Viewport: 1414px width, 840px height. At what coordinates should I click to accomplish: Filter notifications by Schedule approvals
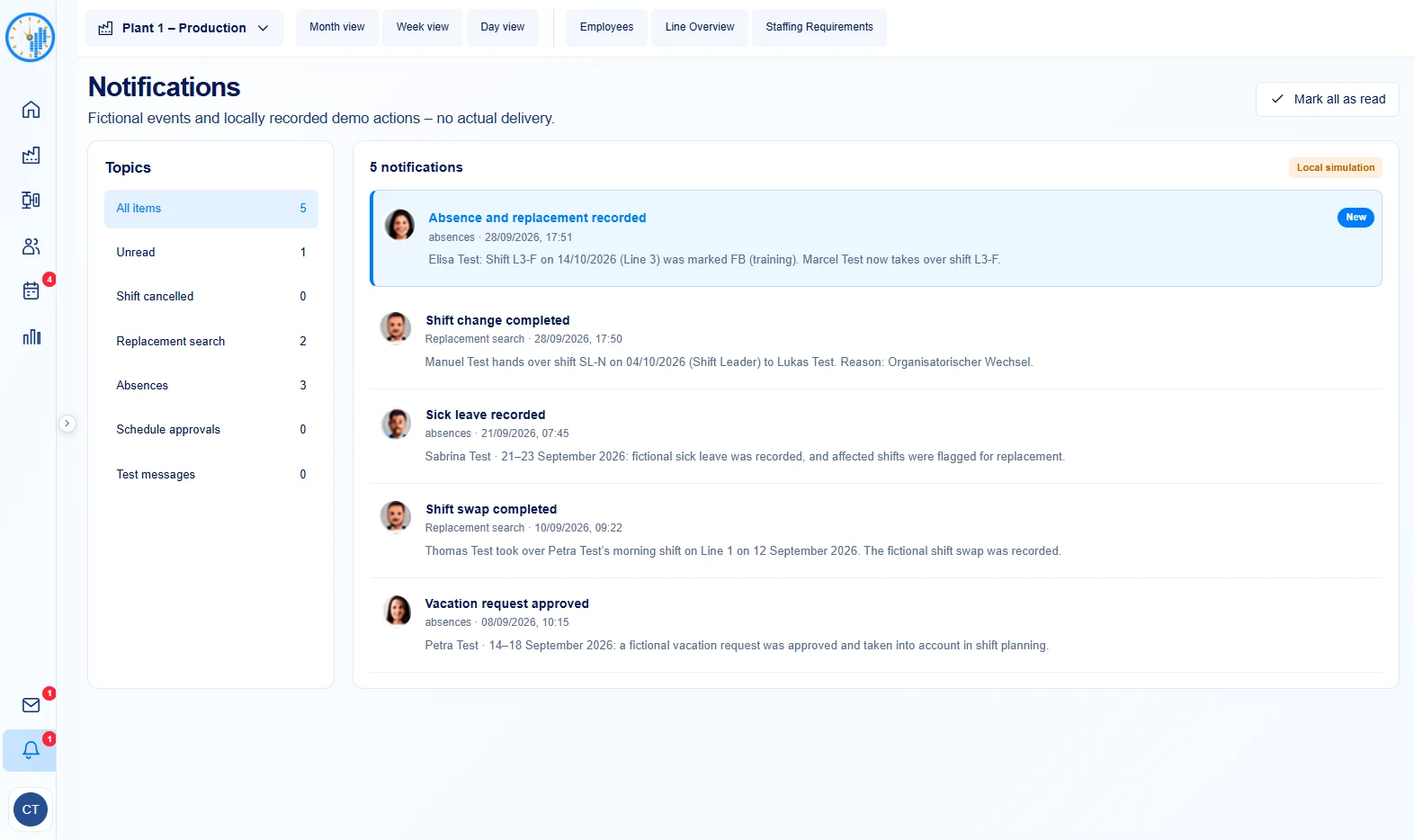tap(211, 430)
